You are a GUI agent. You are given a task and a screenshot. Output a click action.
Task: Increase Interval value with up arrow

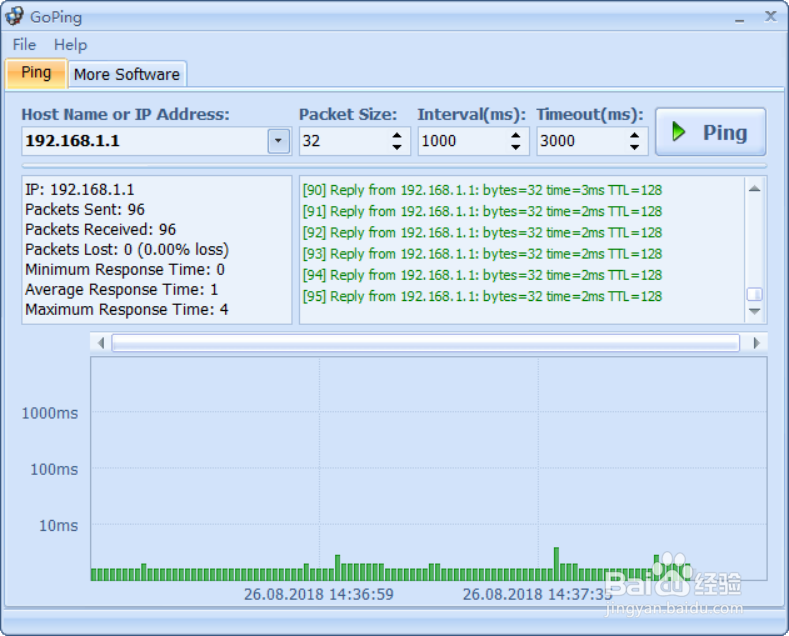coord(516,135)
